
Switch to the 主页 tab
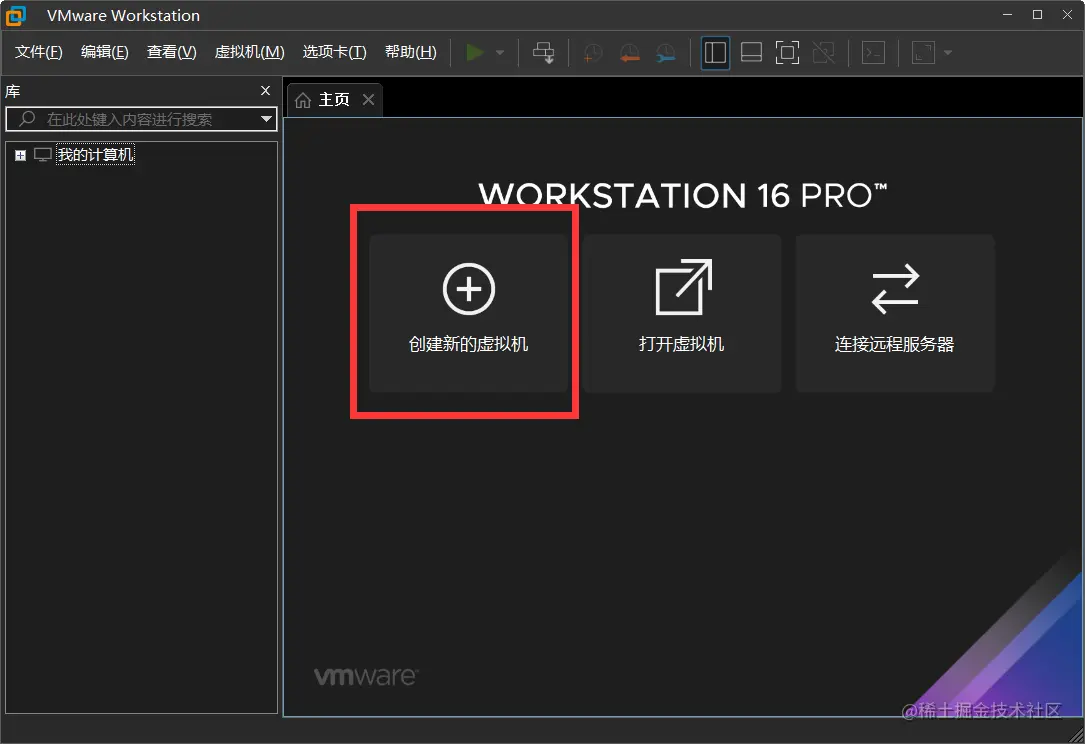click(334, 100)
